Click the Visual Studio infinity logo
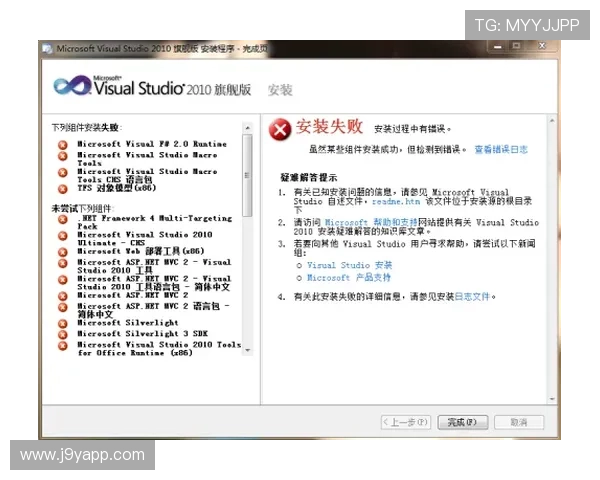600x480 pixels. pos(72,87)
